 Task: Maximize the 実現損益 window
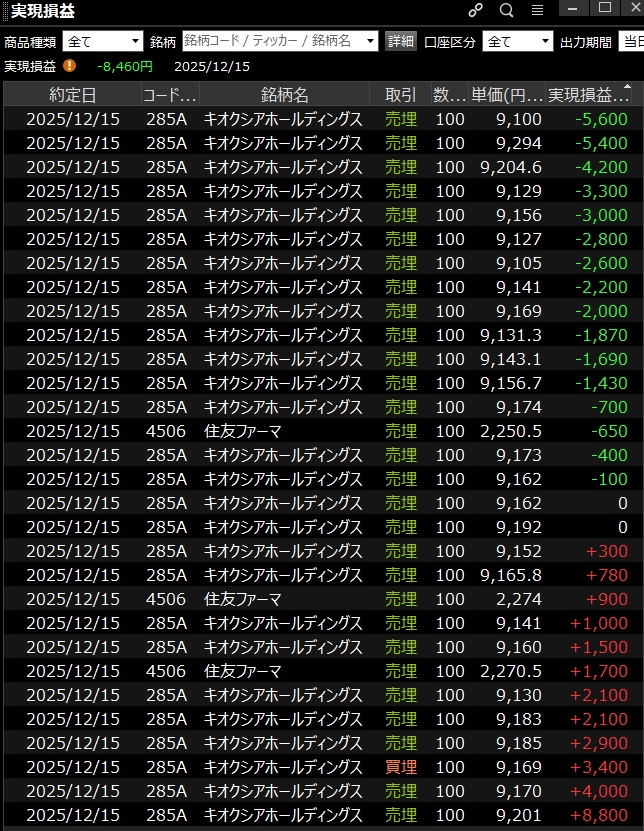click(604, 9)
